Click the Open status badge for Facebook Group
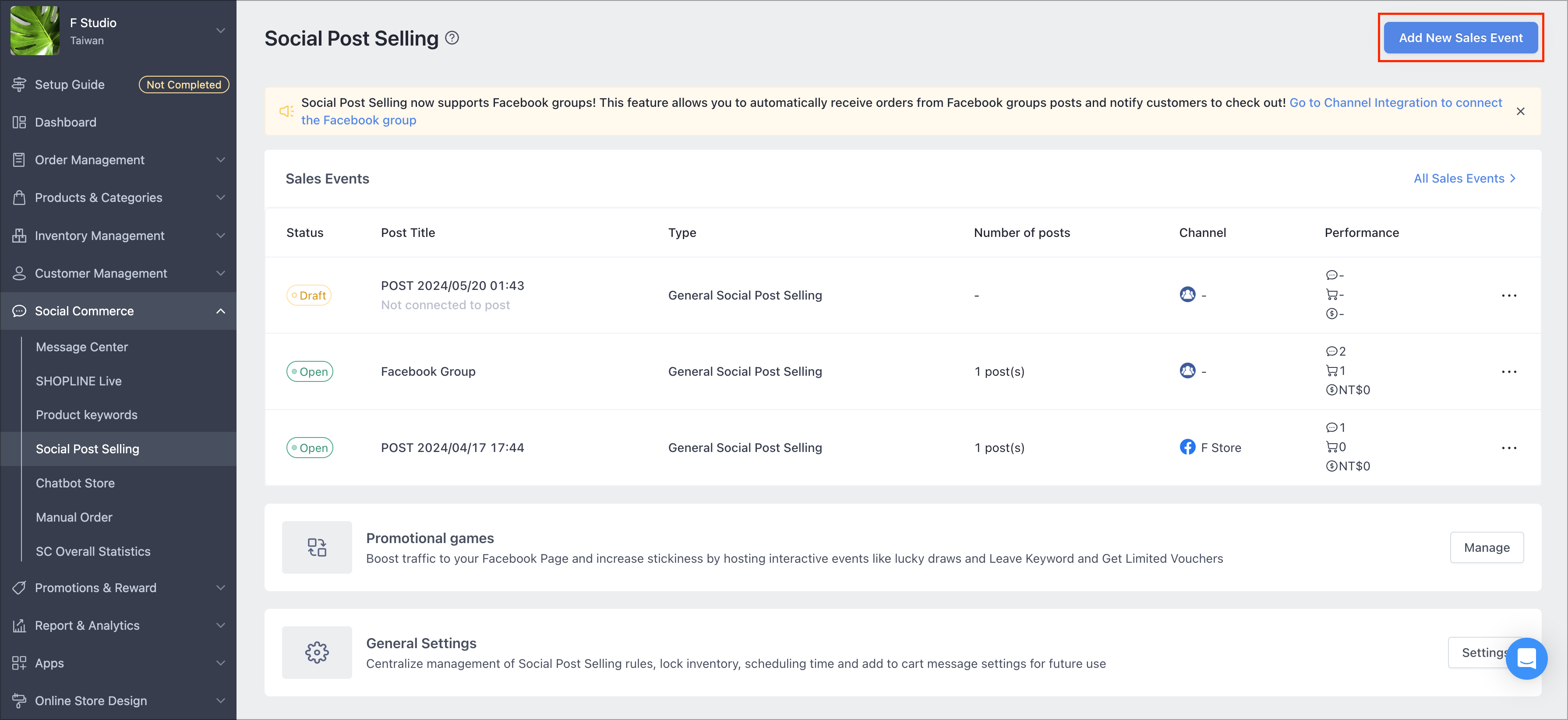Image resolution: width=1568 pixels, height=720 pixels. (310, 372)
